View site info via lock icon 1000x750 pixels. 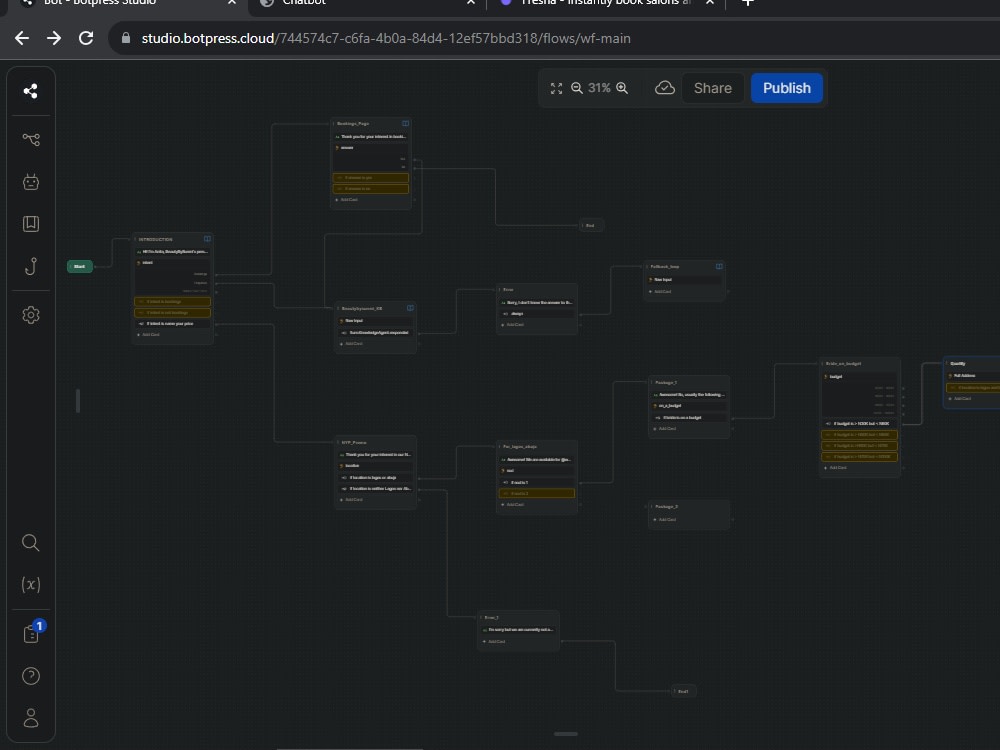pyautogui.click(x=126, y=38)
